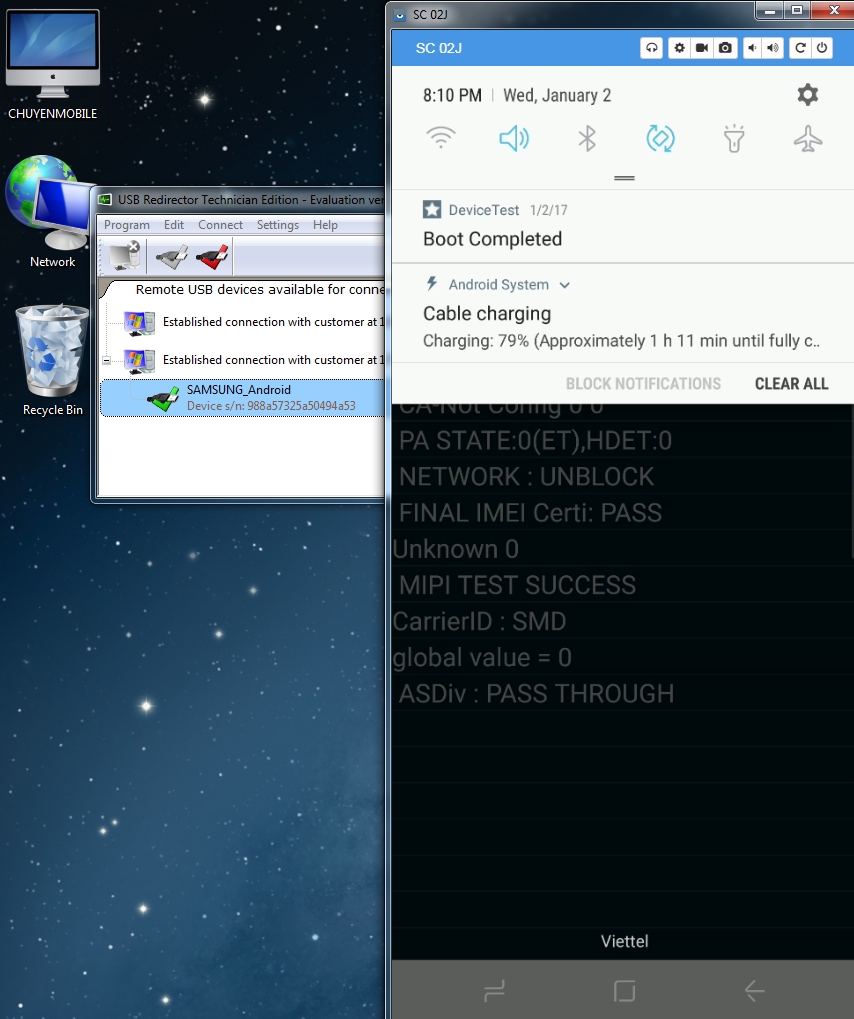Image resolution: width=854 pixels, height=1019 pixels.
Task: Open the Edit menu in USB Redirector
Action: click(174, 225)
